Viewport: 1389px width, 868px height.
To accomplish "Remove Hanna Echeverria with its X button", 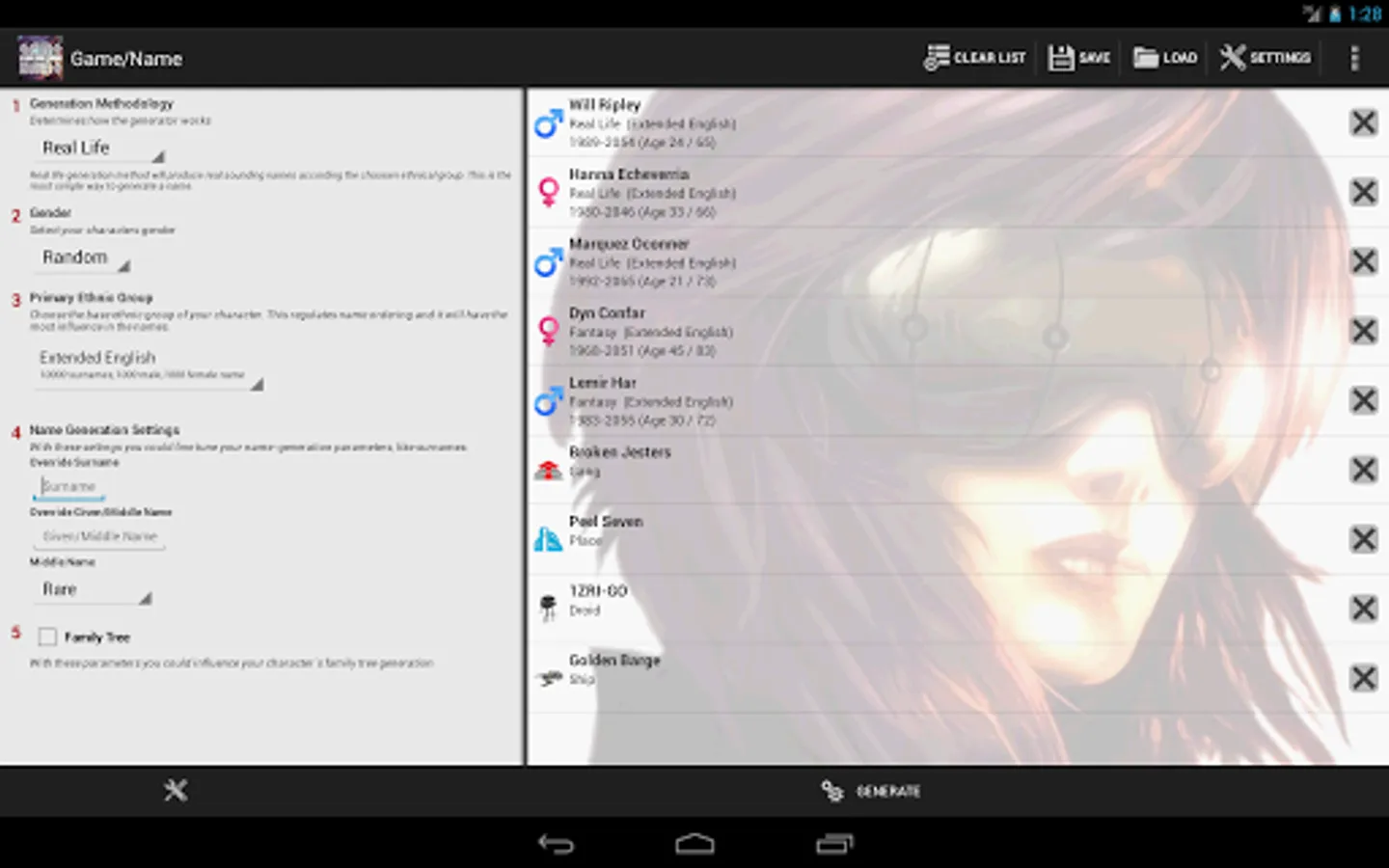I will tap(1363, 192).
